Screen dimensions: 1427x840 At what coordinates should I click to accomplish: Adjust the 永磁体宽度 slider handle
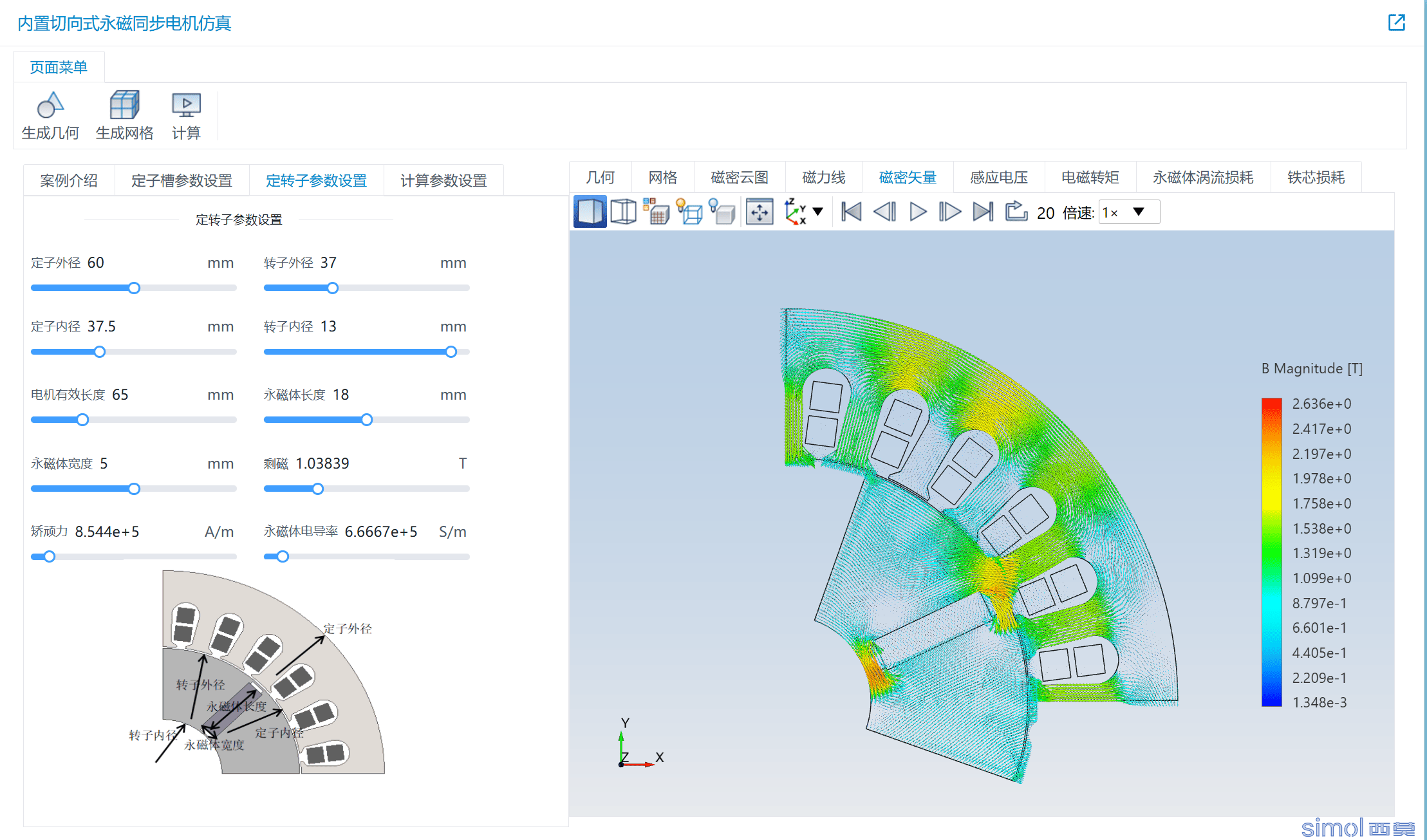(x=134, y=489)
